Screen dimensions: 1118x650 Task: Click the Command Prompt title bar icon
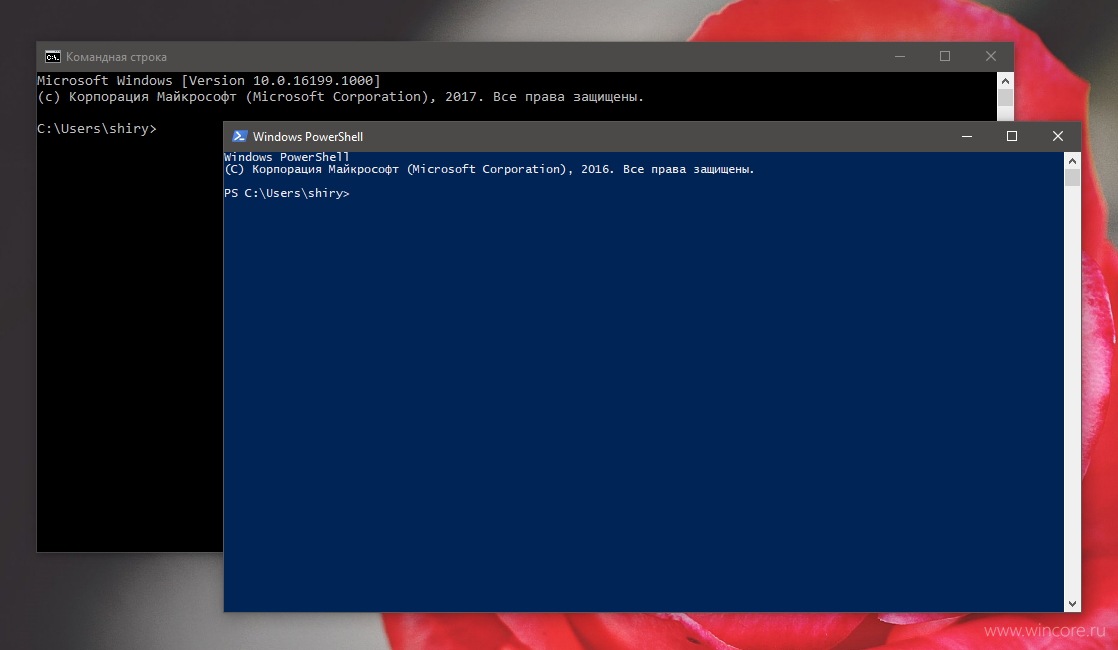point(53,57)
